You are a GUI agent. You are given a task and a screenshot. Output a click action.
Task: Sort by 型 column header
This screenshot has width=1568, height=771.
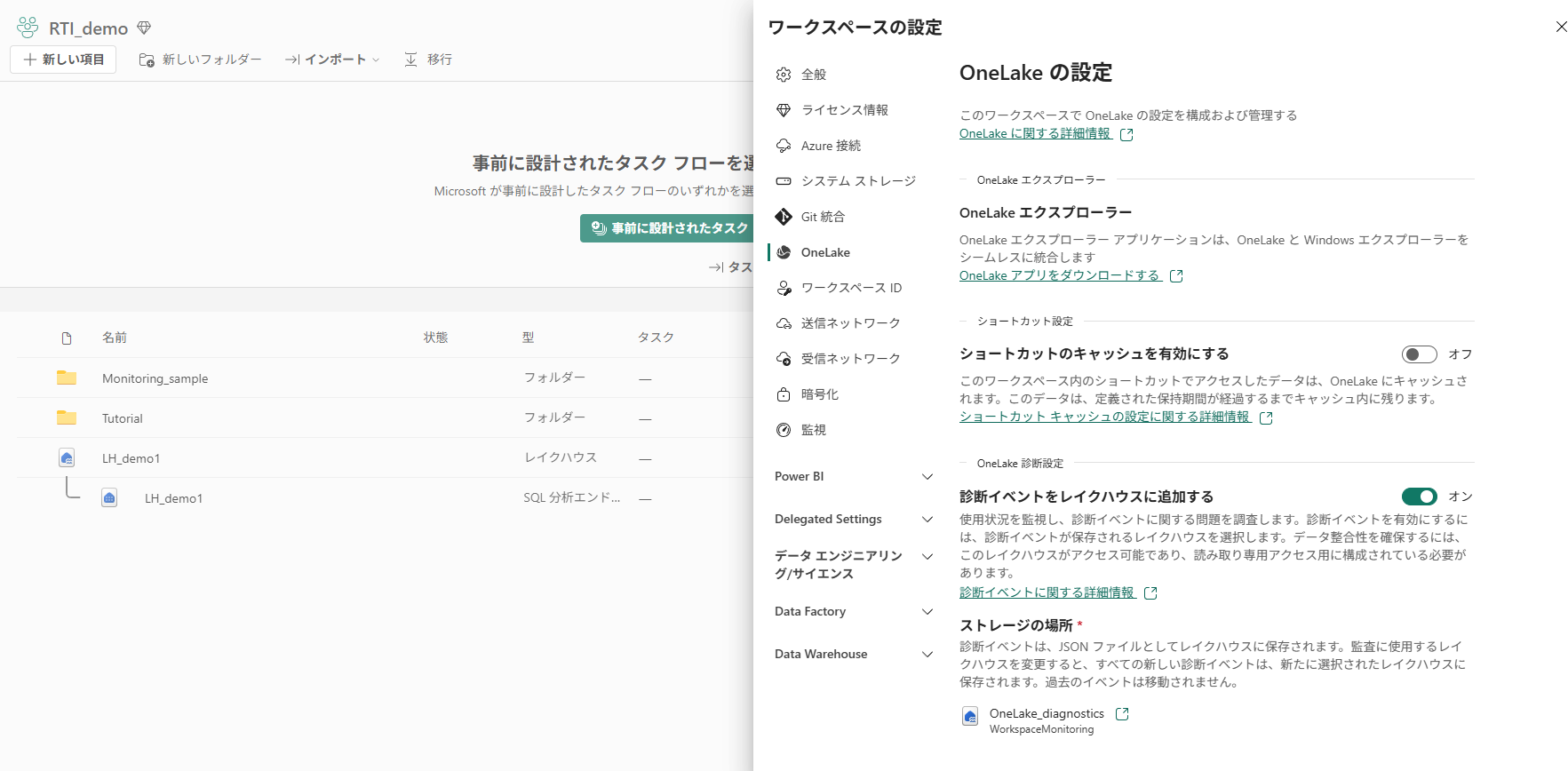(x=529, y=338)
